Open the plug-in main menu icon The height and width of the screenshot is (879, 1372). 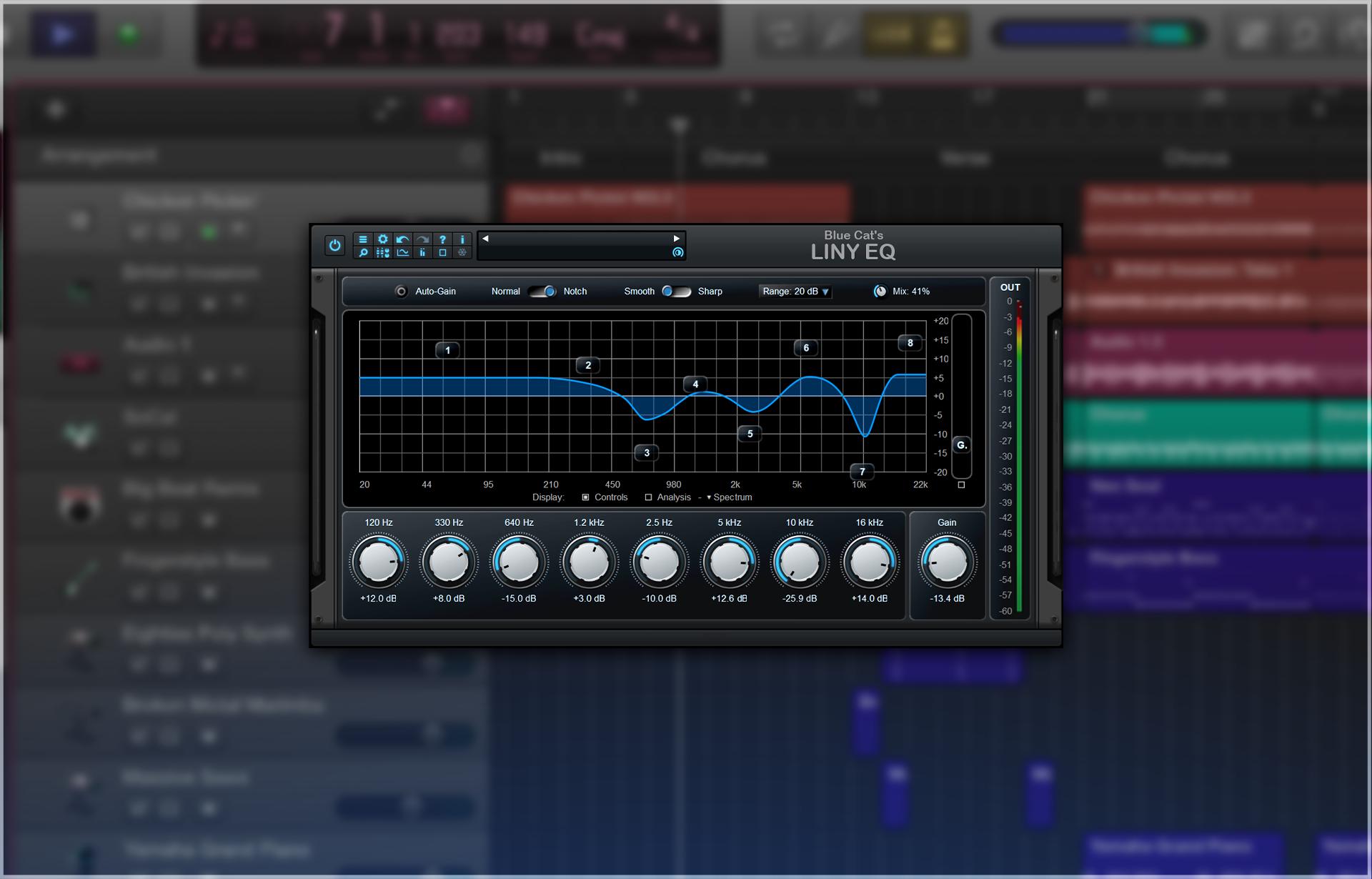click(363, 239)
